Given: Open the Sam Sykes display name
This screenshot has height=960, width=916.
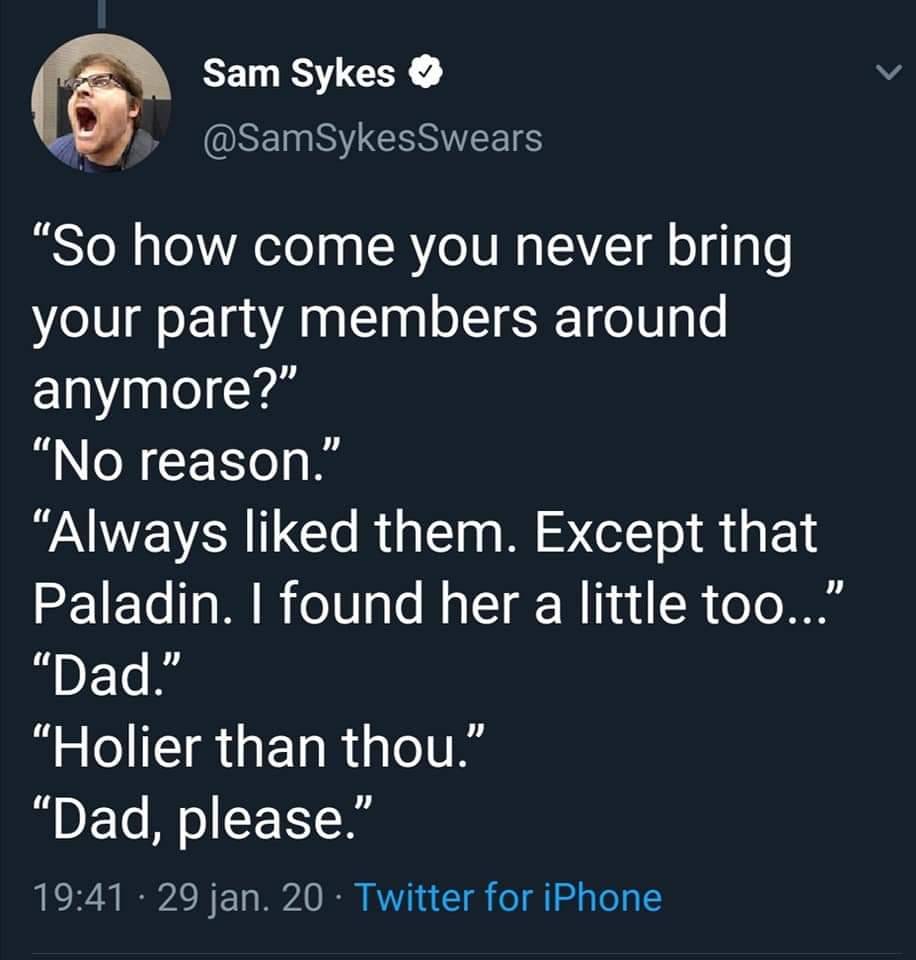Looking at the screenshot, I should (x=299, y=73).
